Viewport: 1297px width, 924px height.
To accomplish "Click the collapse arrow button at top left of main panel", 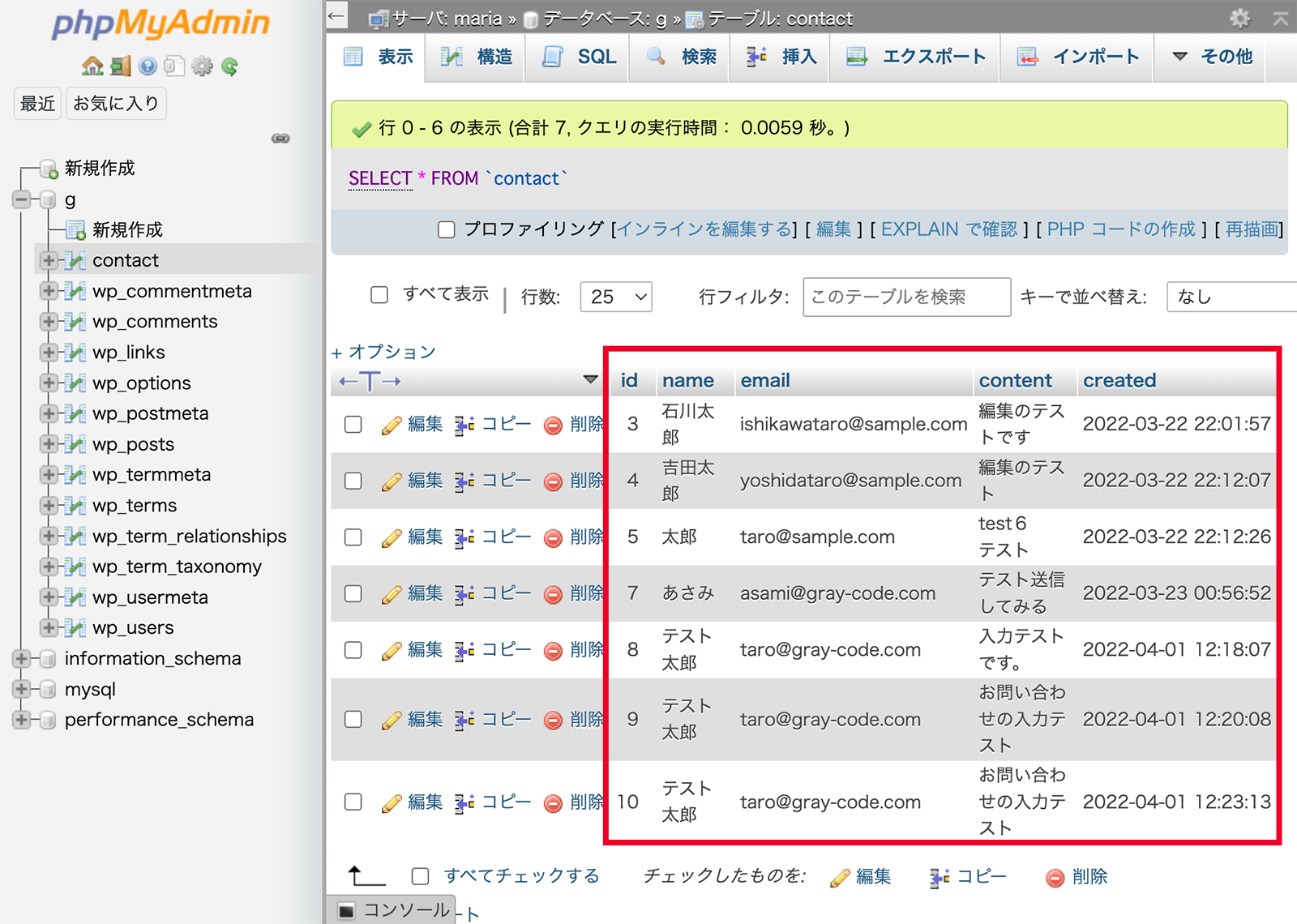I will [x=336, y=15].
